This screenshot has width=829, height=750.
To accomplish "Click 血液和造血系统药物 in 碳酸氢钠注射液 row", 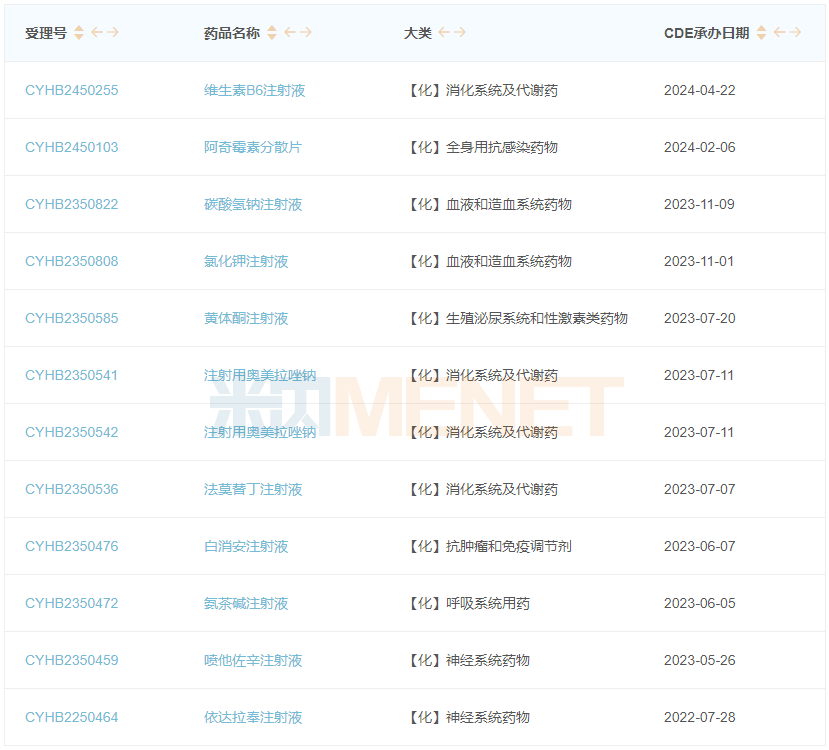I will click(x=509, y=205).
